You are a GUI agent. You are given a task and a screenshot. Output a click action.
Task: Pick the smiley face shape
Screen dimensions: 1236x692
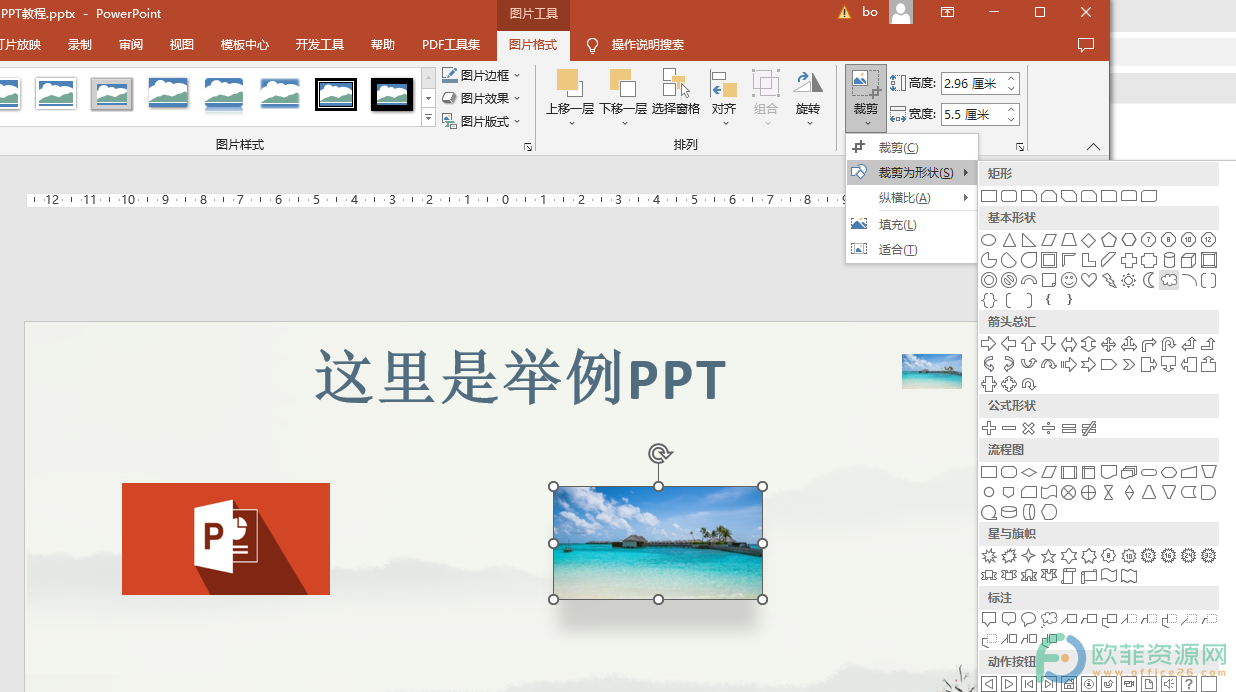(x=1069, y=280)
